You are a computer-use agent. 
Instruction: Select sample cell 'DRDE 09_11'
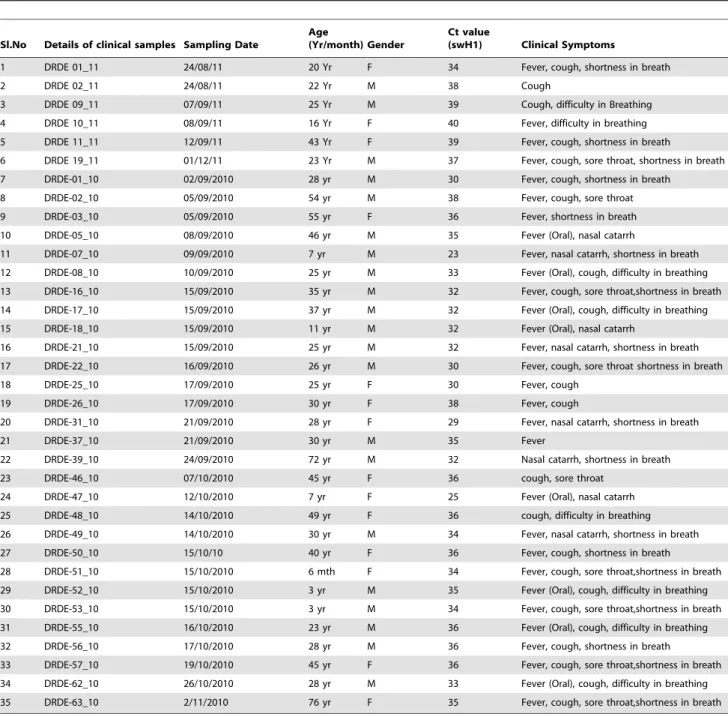(71, 104)
